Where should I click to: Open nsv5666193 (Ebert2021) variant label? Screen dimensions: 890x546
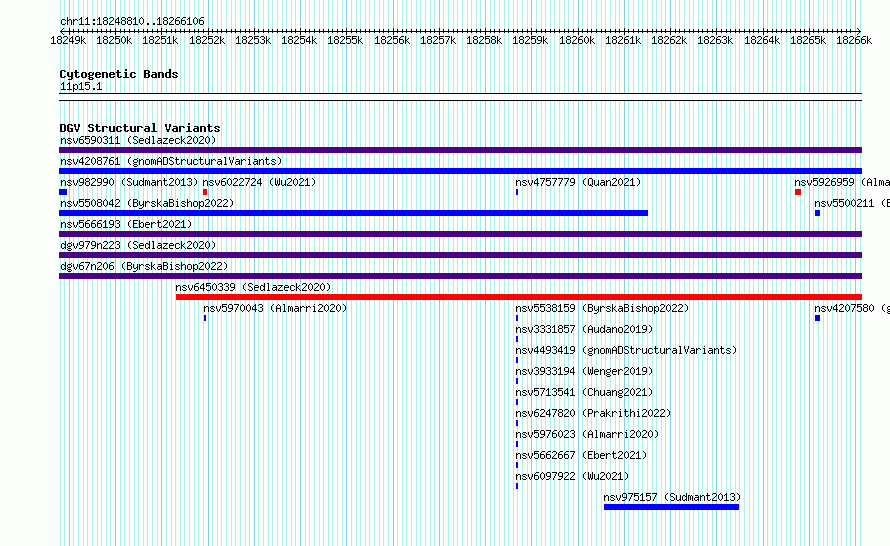tap(126, 224)
